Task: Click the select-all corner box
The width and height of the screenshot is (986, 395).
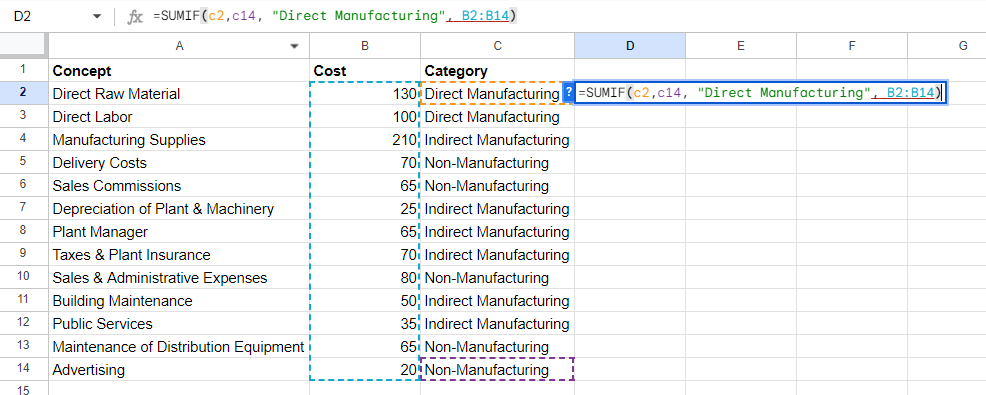Action: (23, 45)
